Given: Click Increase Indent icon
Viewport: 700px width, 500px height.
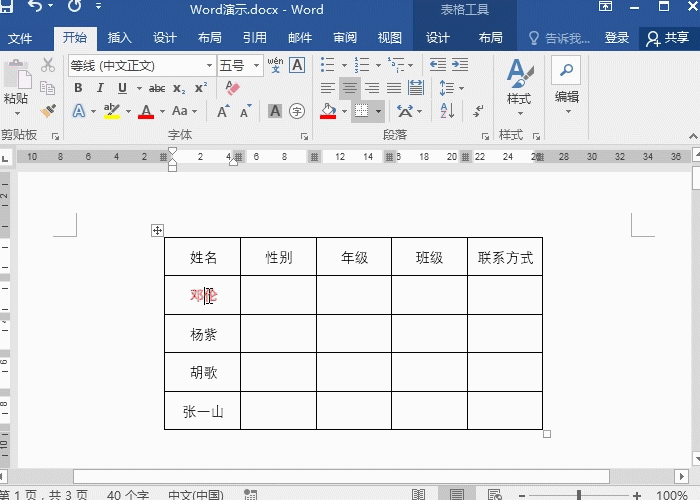Looking at the screenshot, I should (460, 65).
